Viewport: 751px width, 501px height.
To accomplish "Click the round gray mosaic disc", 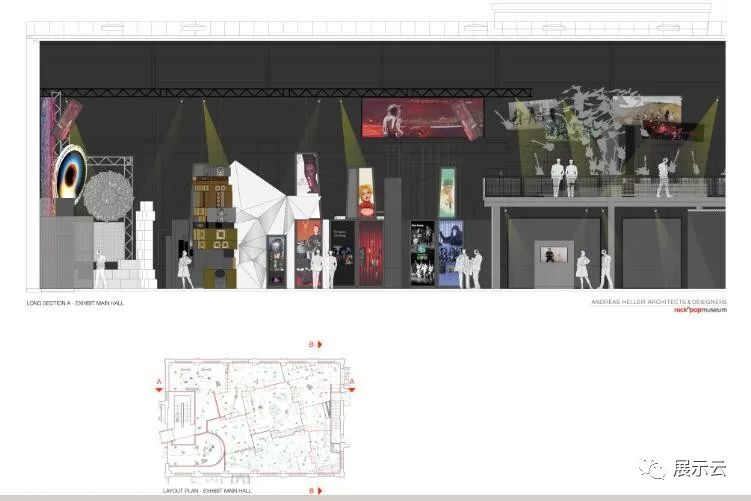I will coord(107,195).
